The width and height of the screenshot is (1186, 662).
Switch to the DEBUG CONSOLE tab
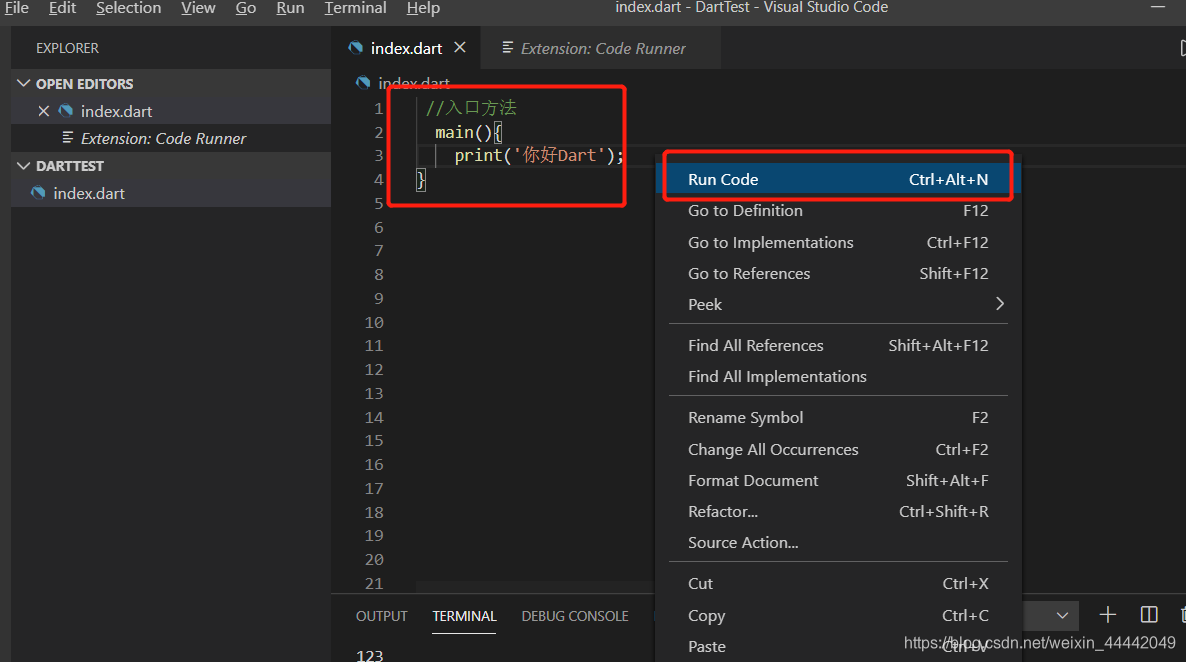pyautogui.click(x=575, y=616)
